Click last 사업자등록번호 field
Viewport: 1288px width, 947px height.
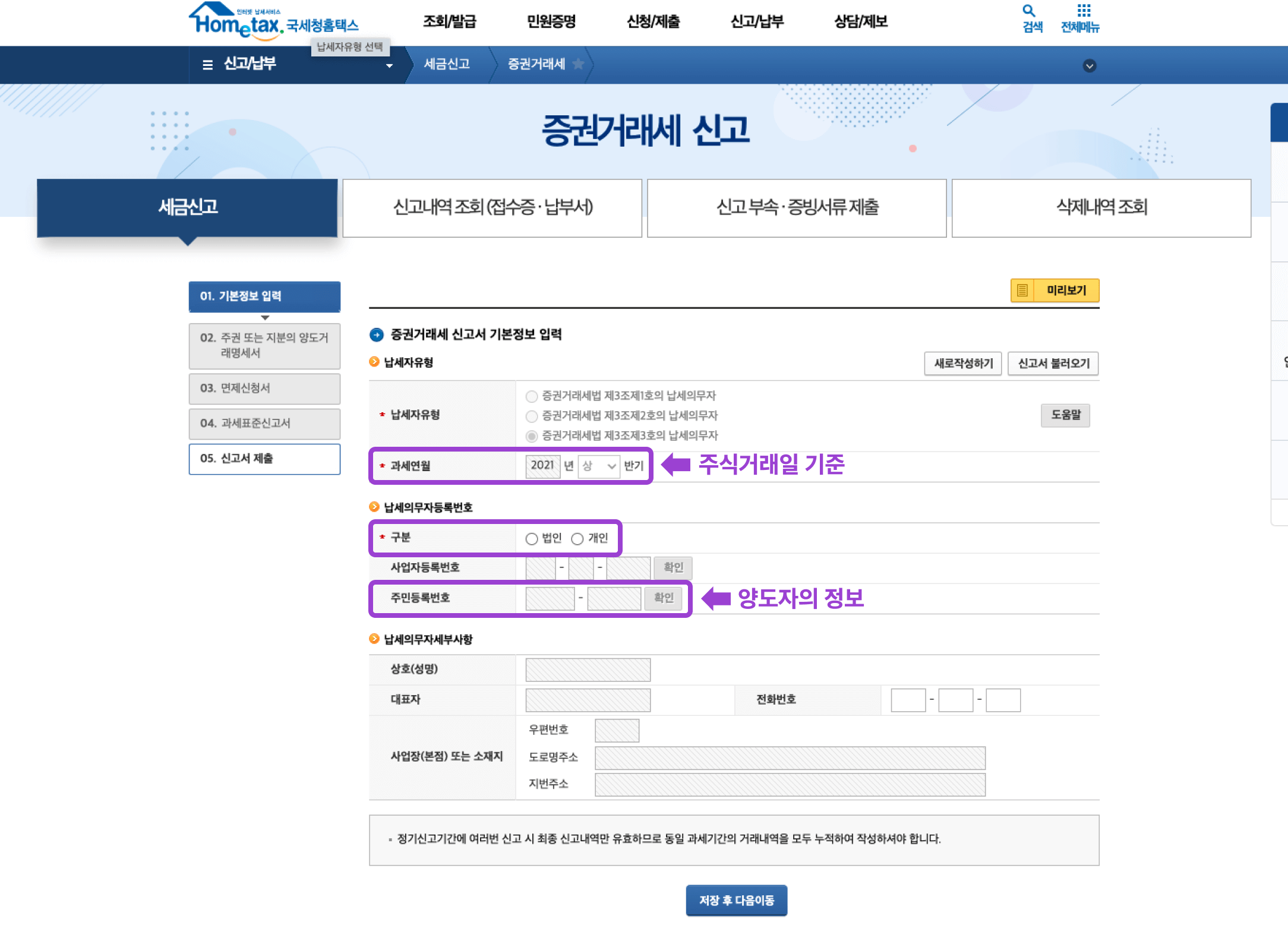pyautogui.click(x=629, y=568)
